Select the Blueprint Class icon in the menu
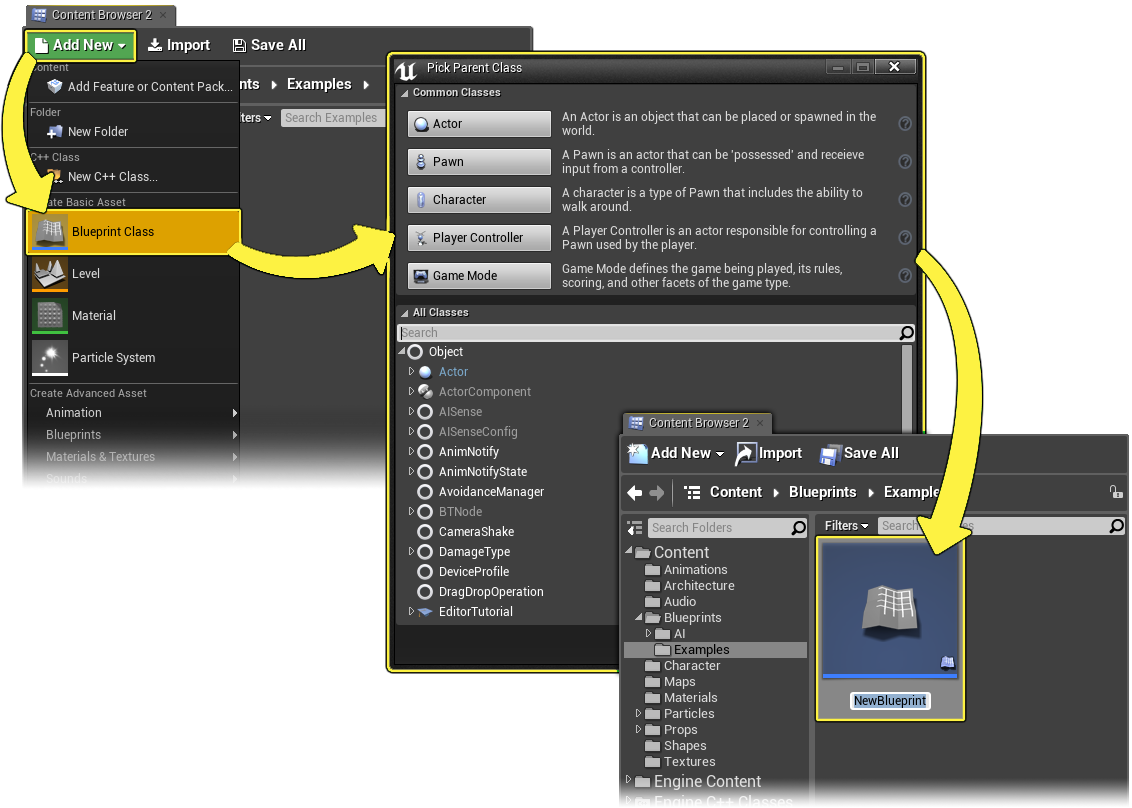The width and height of the screenshot is (1132, 808). tap(50, 232)
